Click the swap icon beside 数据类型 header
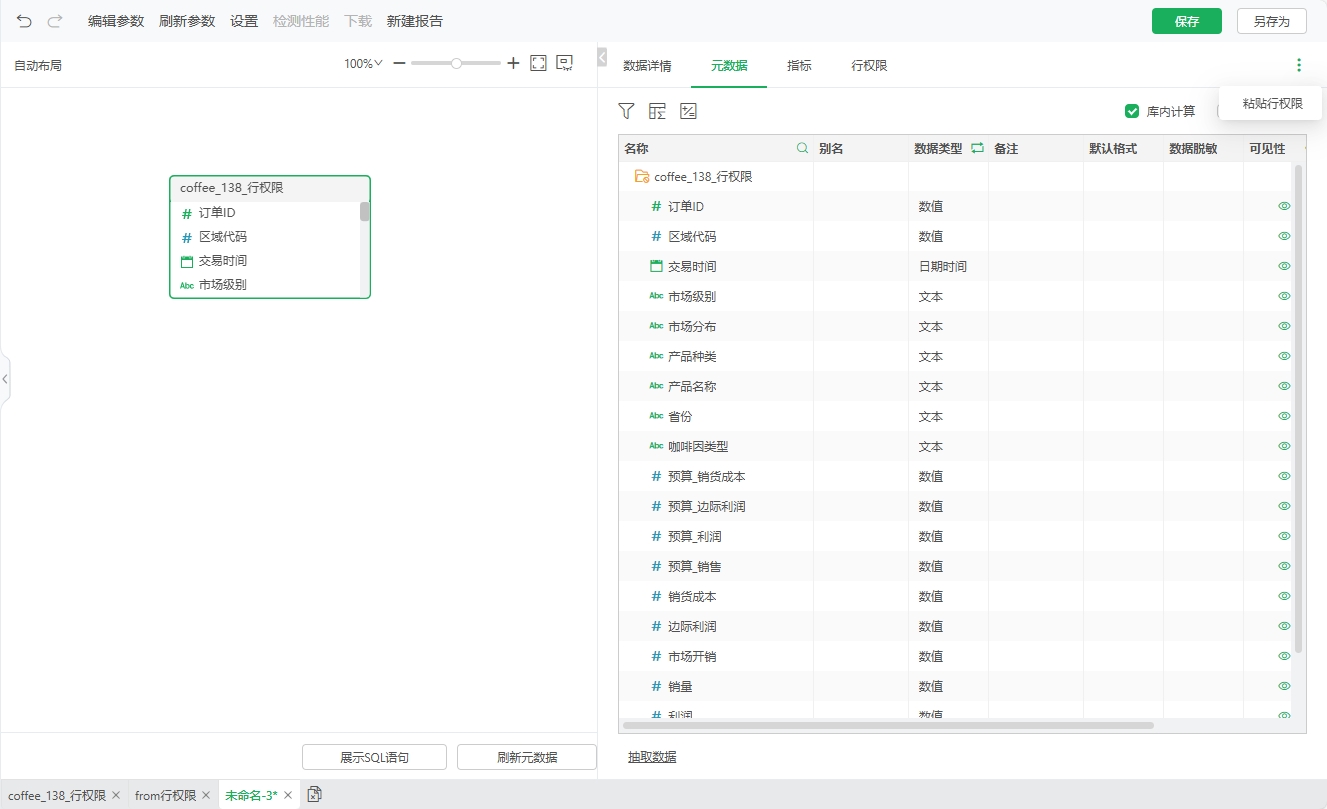 point(977,148)
